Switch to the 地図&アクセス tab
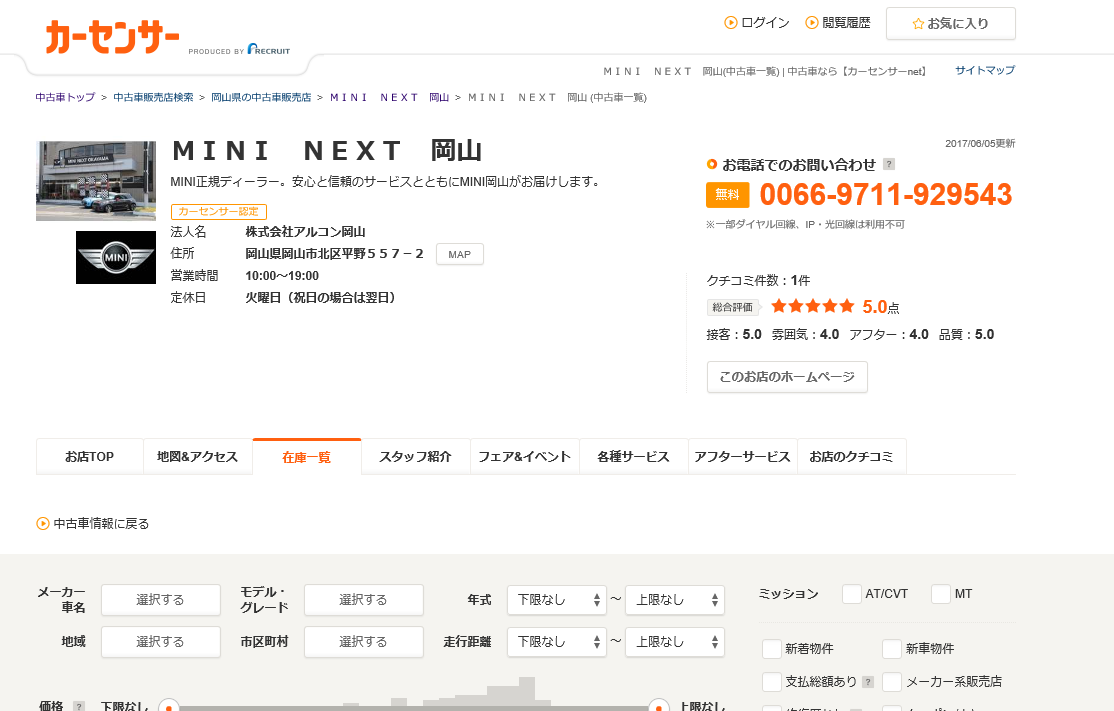 198,457
